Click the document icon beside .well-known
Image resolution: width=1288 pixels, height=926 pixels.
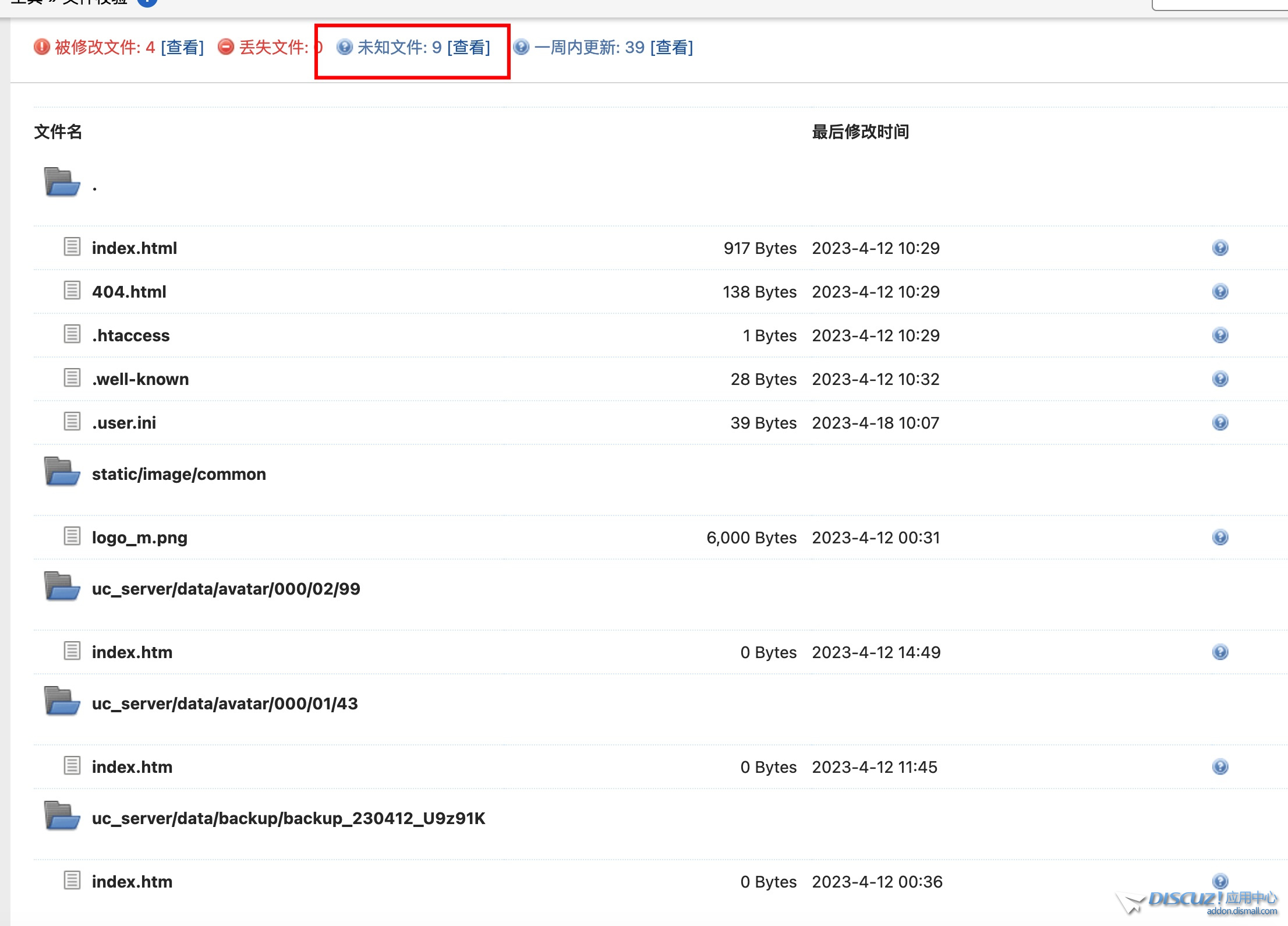(x=72, y=378)
